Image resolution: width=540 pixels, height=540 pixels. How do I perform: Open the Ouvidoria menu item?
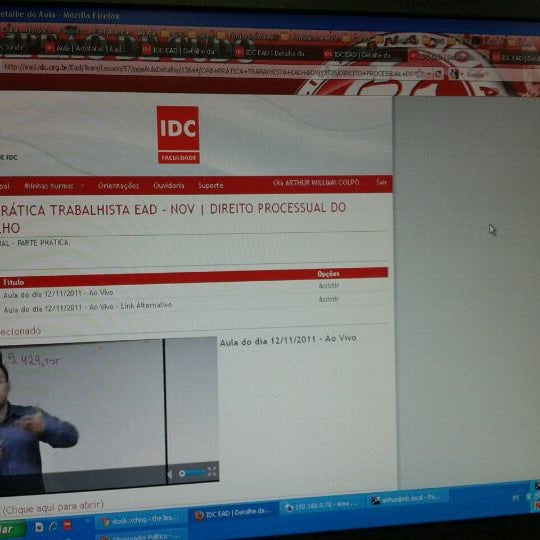click(169, 186)
